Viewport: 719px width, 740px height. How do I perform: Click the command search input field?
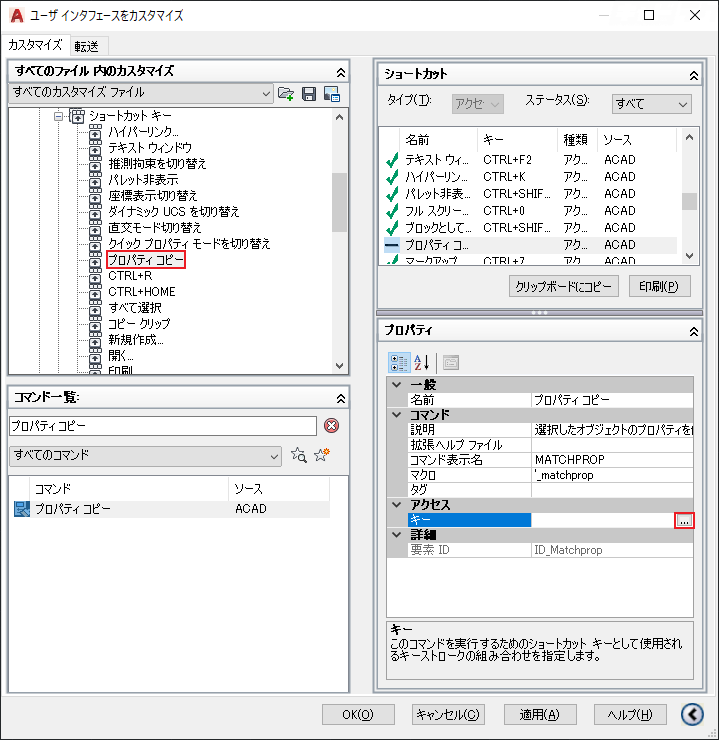(163, 426)
